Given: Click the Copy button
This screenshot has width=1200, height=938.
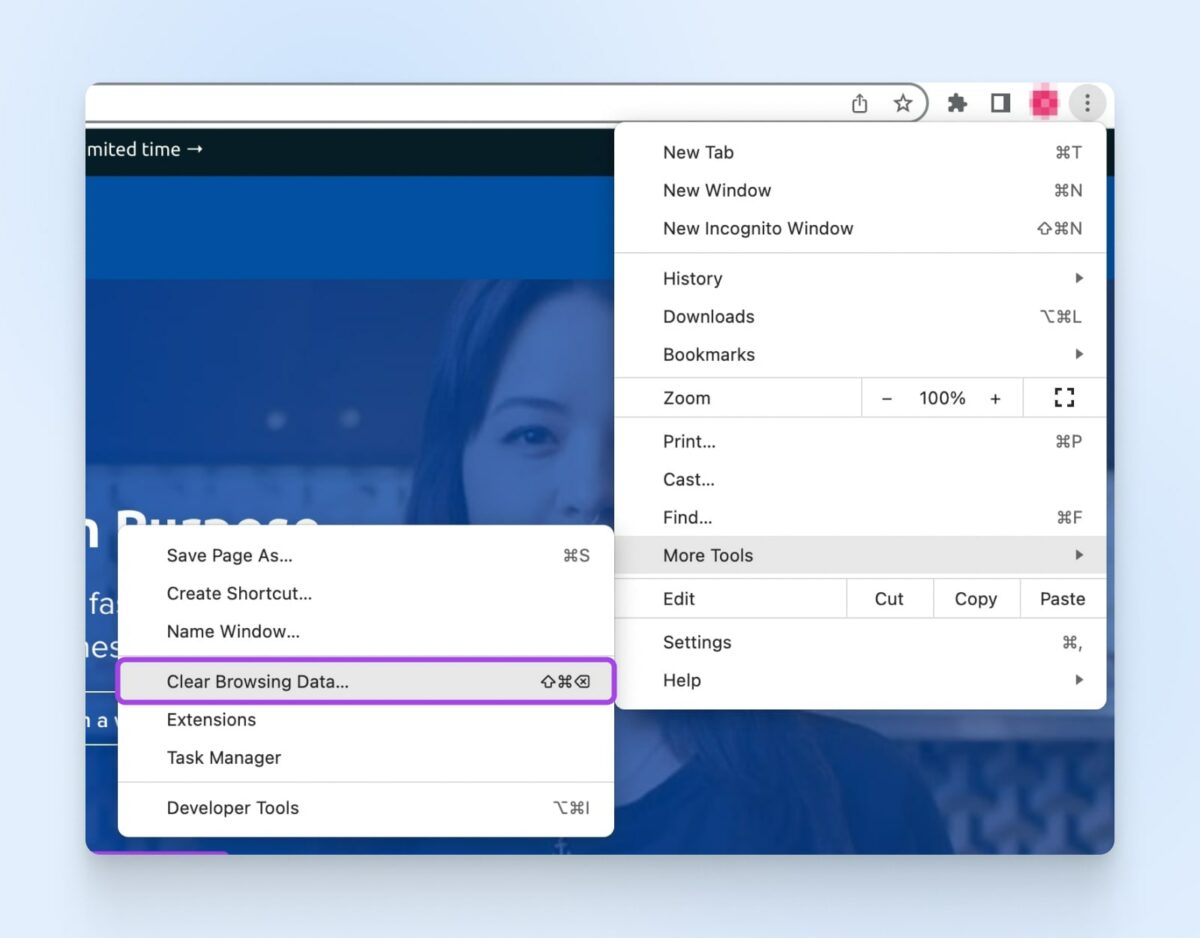Looking at the screenshot, I should [975, 598].
